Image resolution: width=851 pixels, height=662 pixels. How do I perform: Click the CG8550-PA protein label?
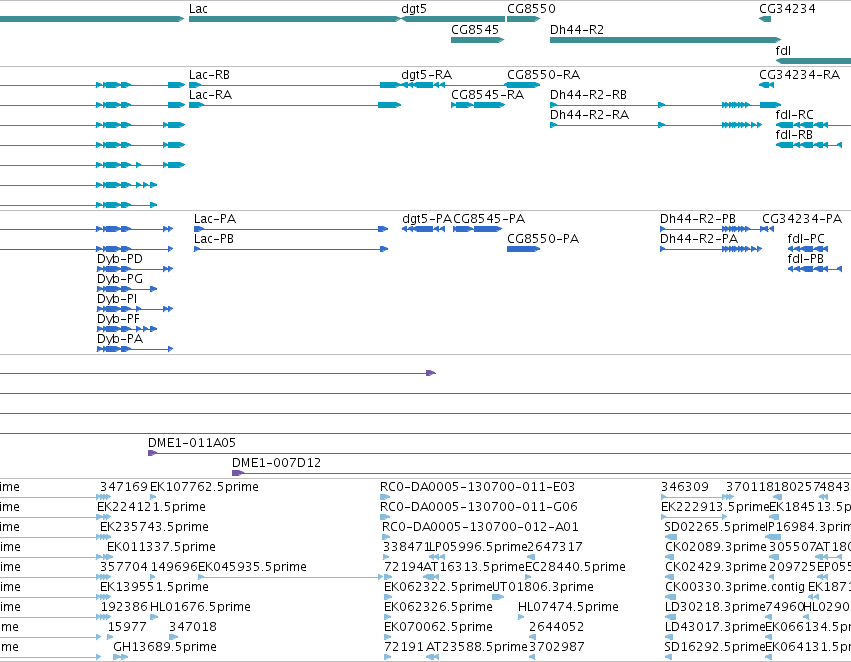pos(543,239)
